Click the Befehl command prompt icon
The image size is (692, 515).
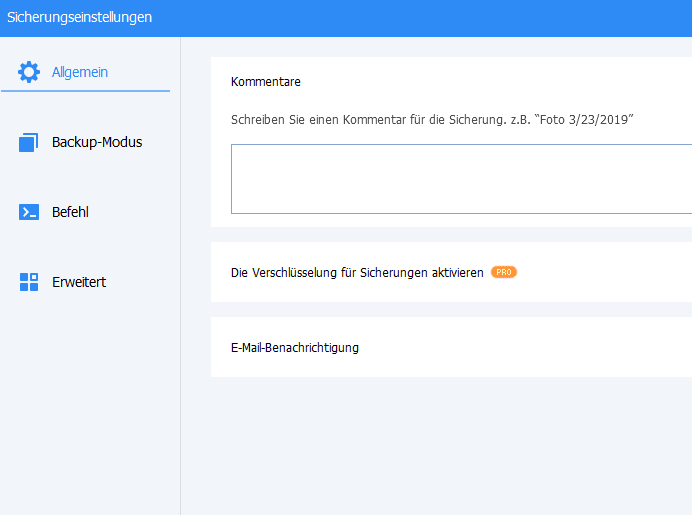click(x=29, y=212)
